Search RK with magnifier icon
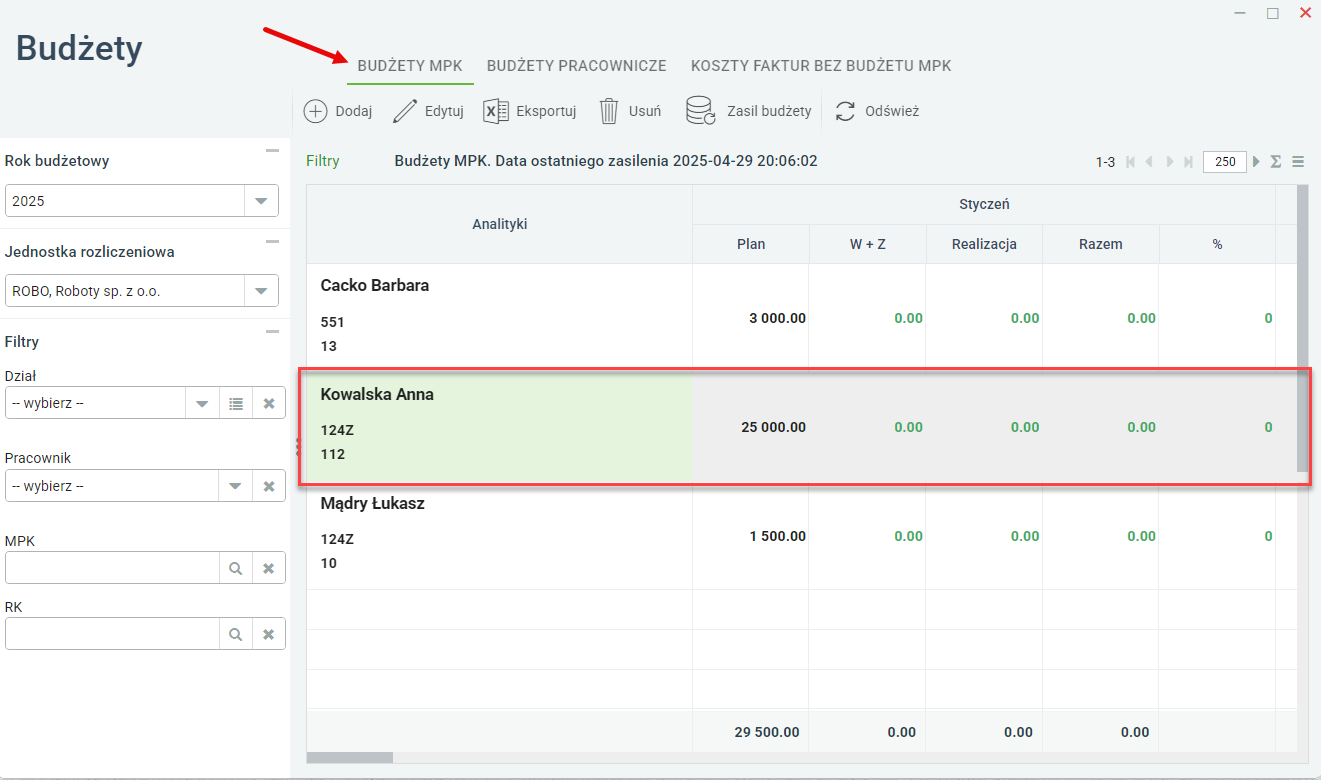This screenshot has height=780, width=1321. (x=236, y=634)
